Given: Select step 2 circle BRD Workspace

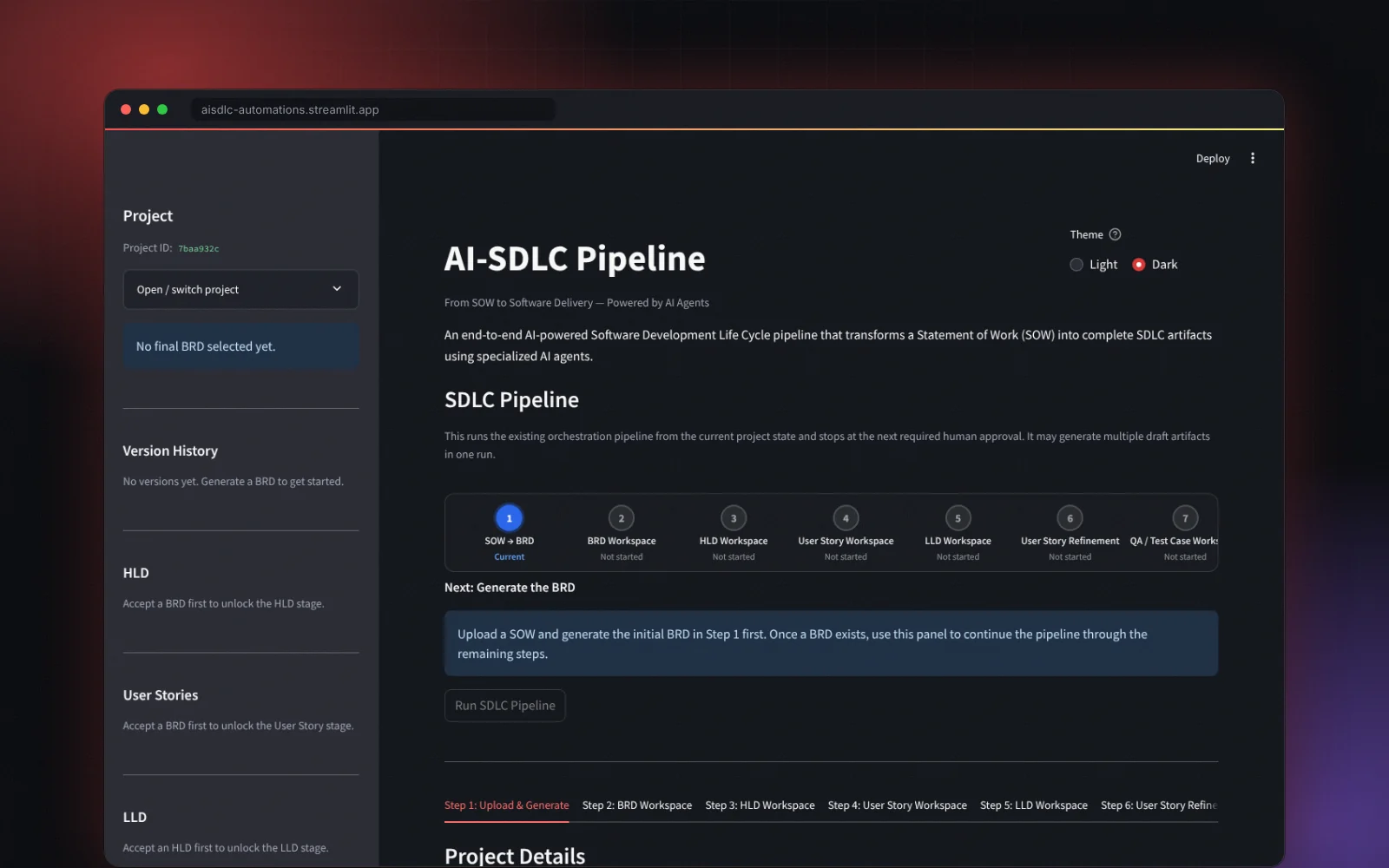Looking at the screenshot, I should pyautogui.click(x=622, y=518).
